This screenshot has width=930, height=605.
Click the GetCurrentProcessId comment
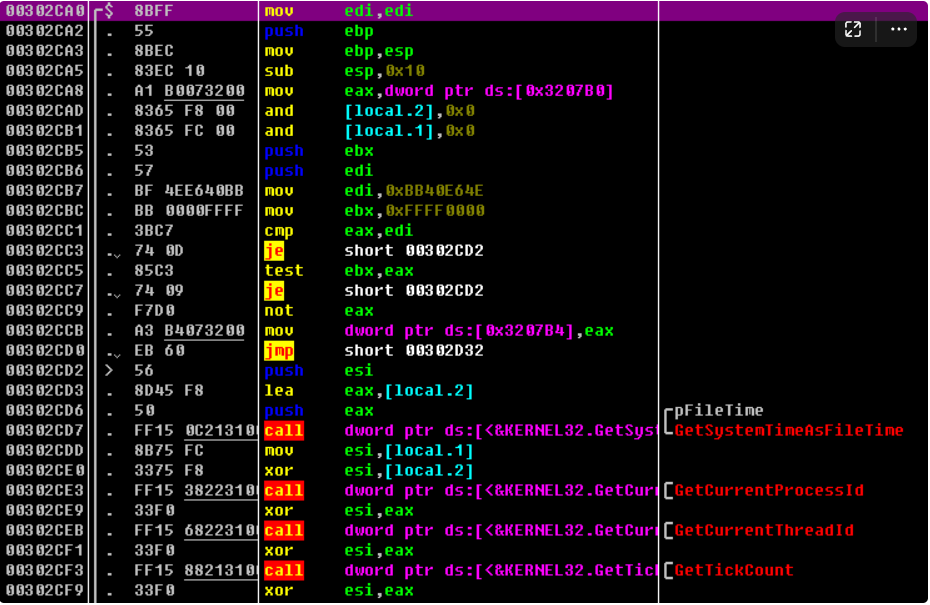pos(769,491)
